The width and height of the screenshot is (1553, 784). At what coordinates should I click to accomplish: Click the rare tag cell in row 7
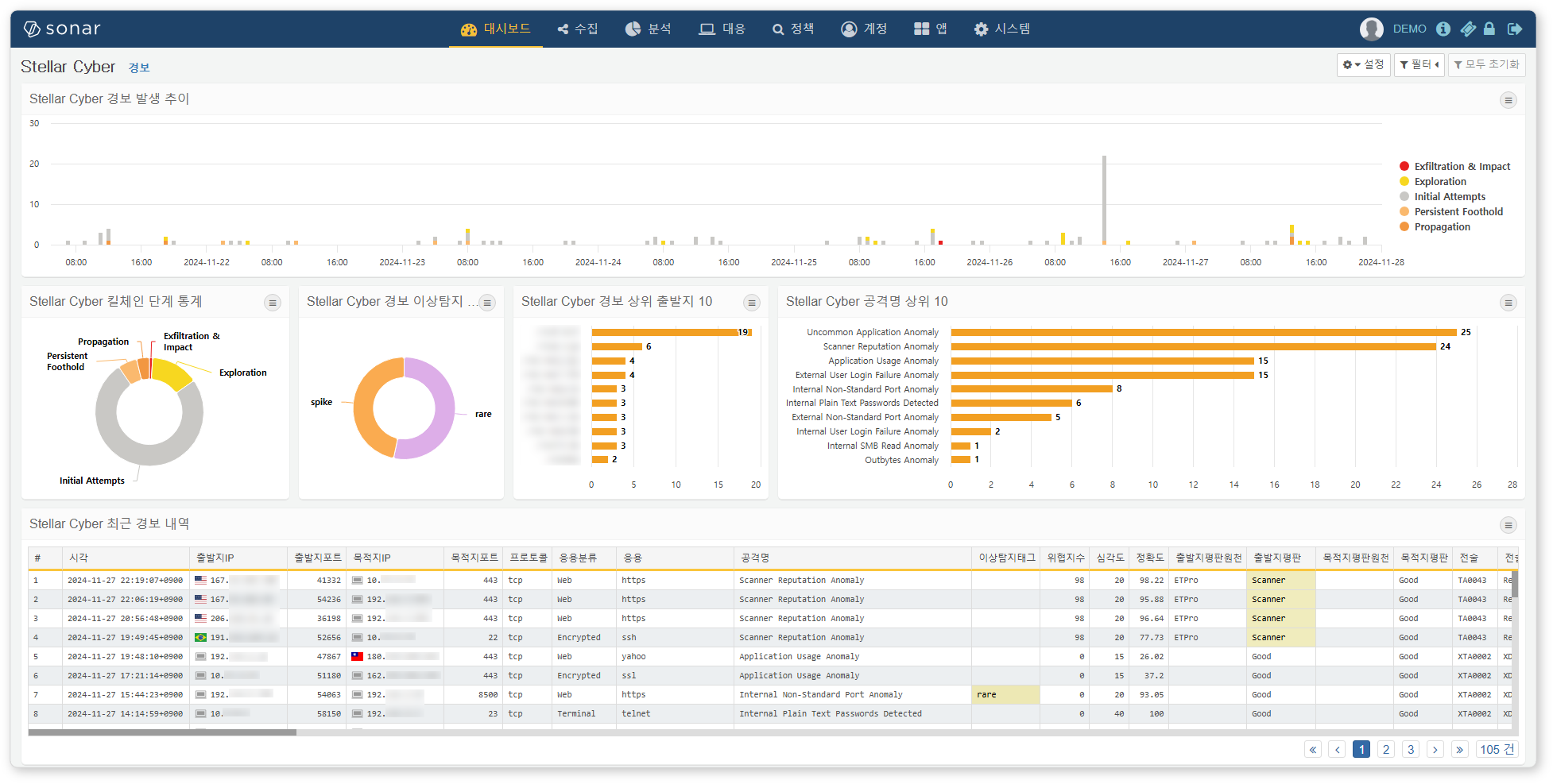coord(1005,695)
